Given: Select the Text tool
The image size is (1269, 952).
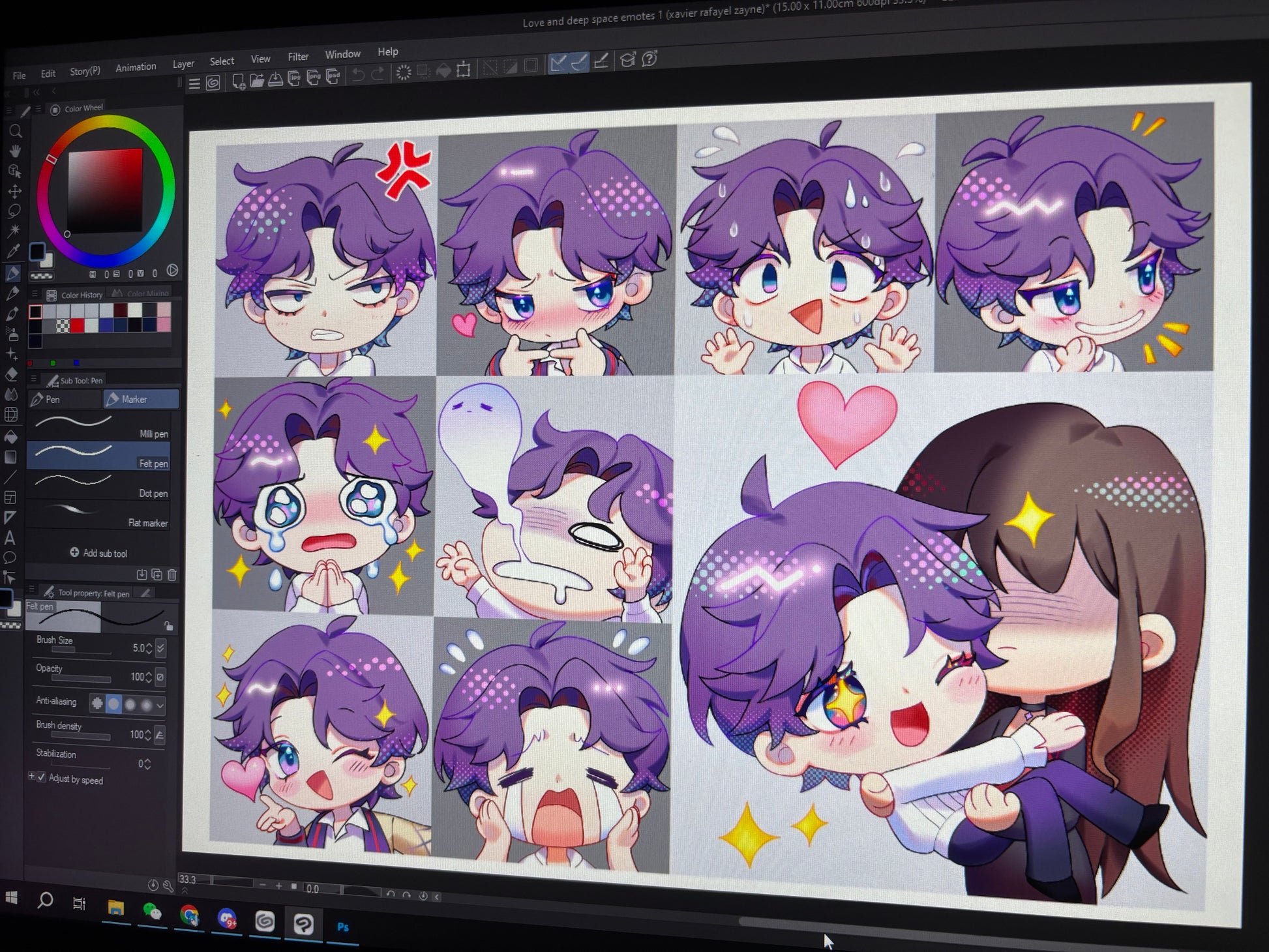Looking at the screenshot, I should pos(10,538).
